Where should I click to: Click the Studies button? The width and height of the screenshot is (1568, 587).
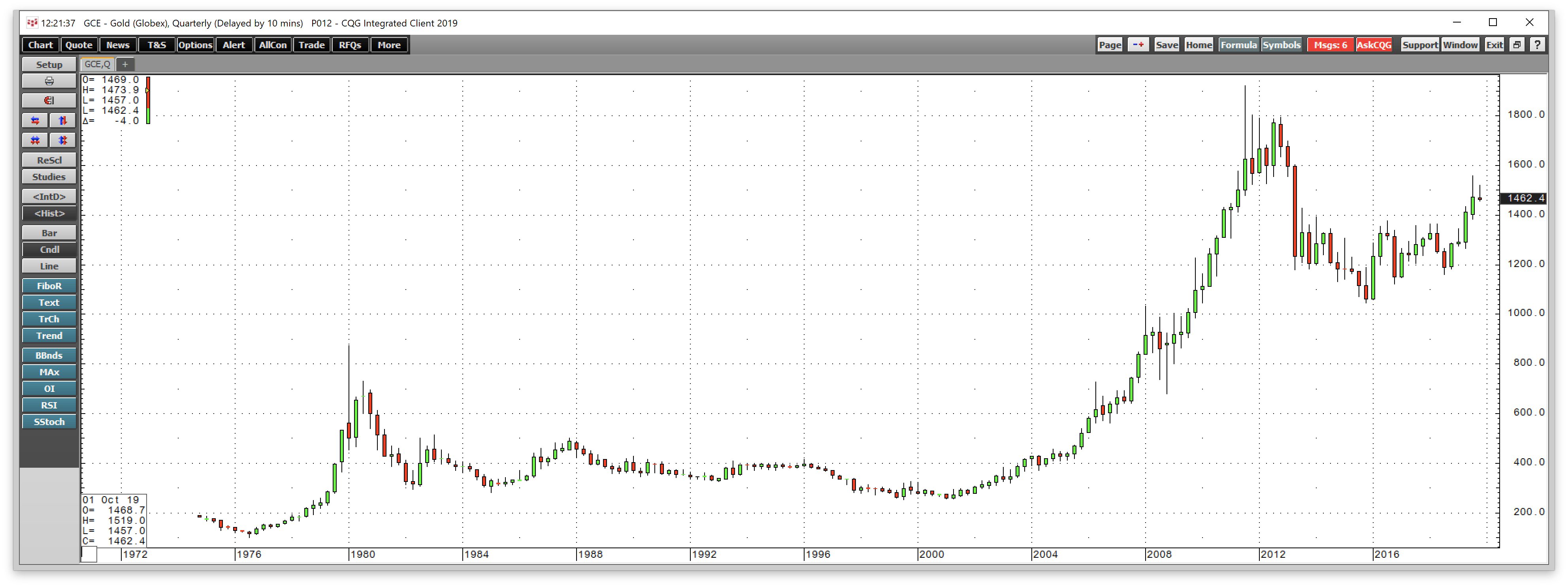tap(49, 177)
